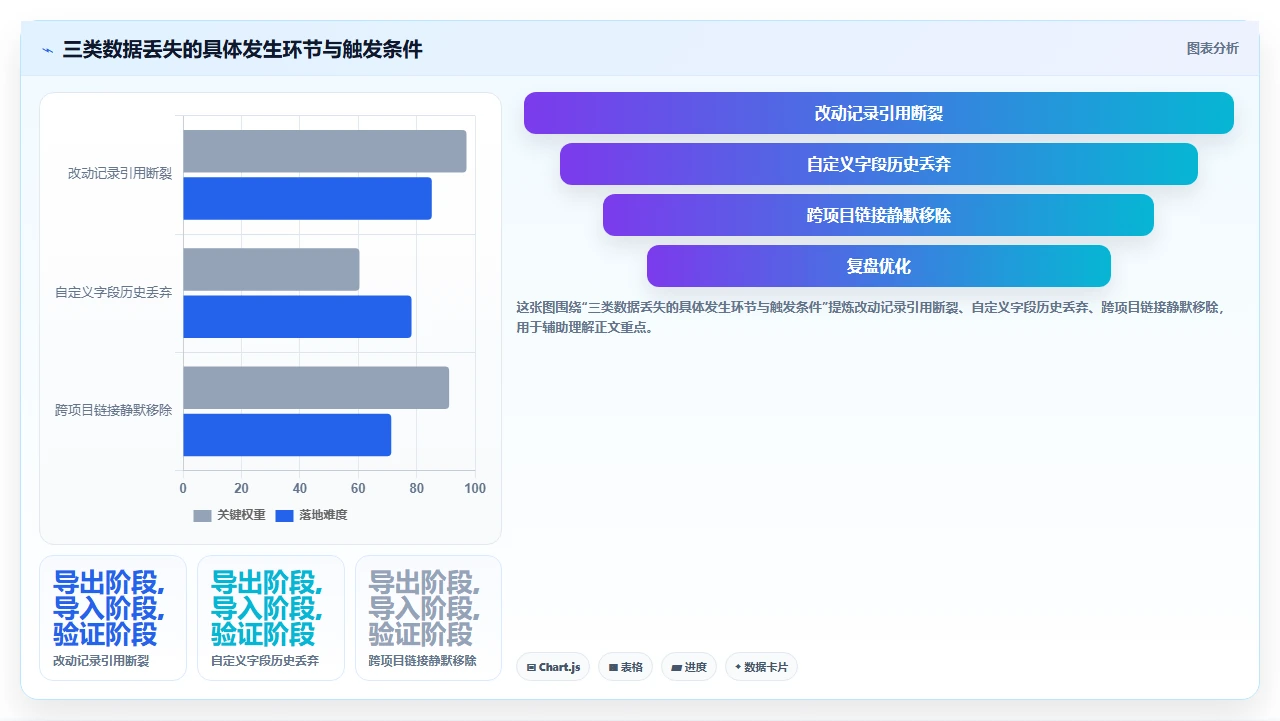Image resolution: width=1280 pixels, height=721 pixels.
Task: Click the 数据卡片 tag
Action: 761,667
